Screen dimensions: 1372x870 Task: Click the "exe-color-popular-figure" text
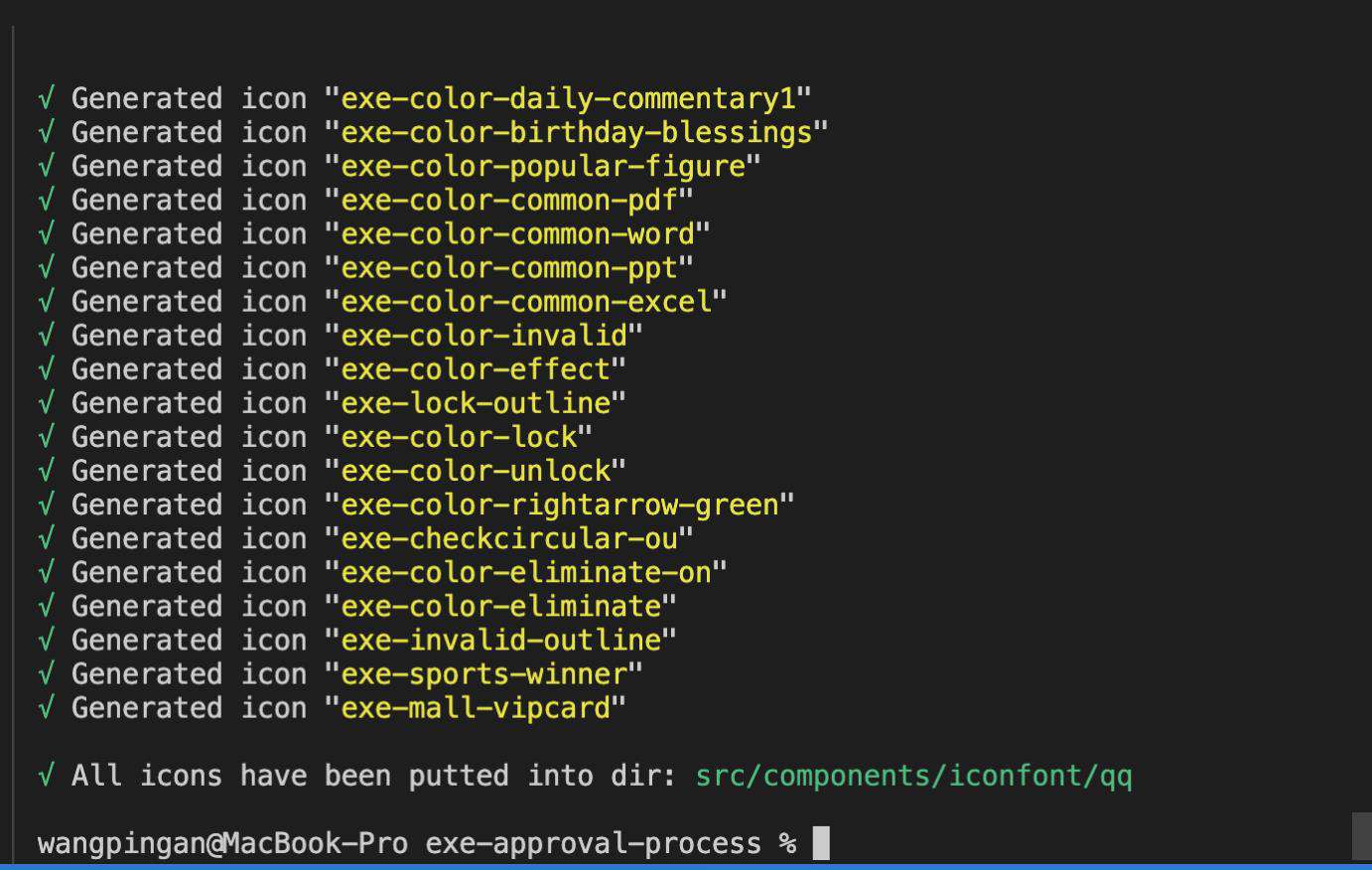point(543,167)
